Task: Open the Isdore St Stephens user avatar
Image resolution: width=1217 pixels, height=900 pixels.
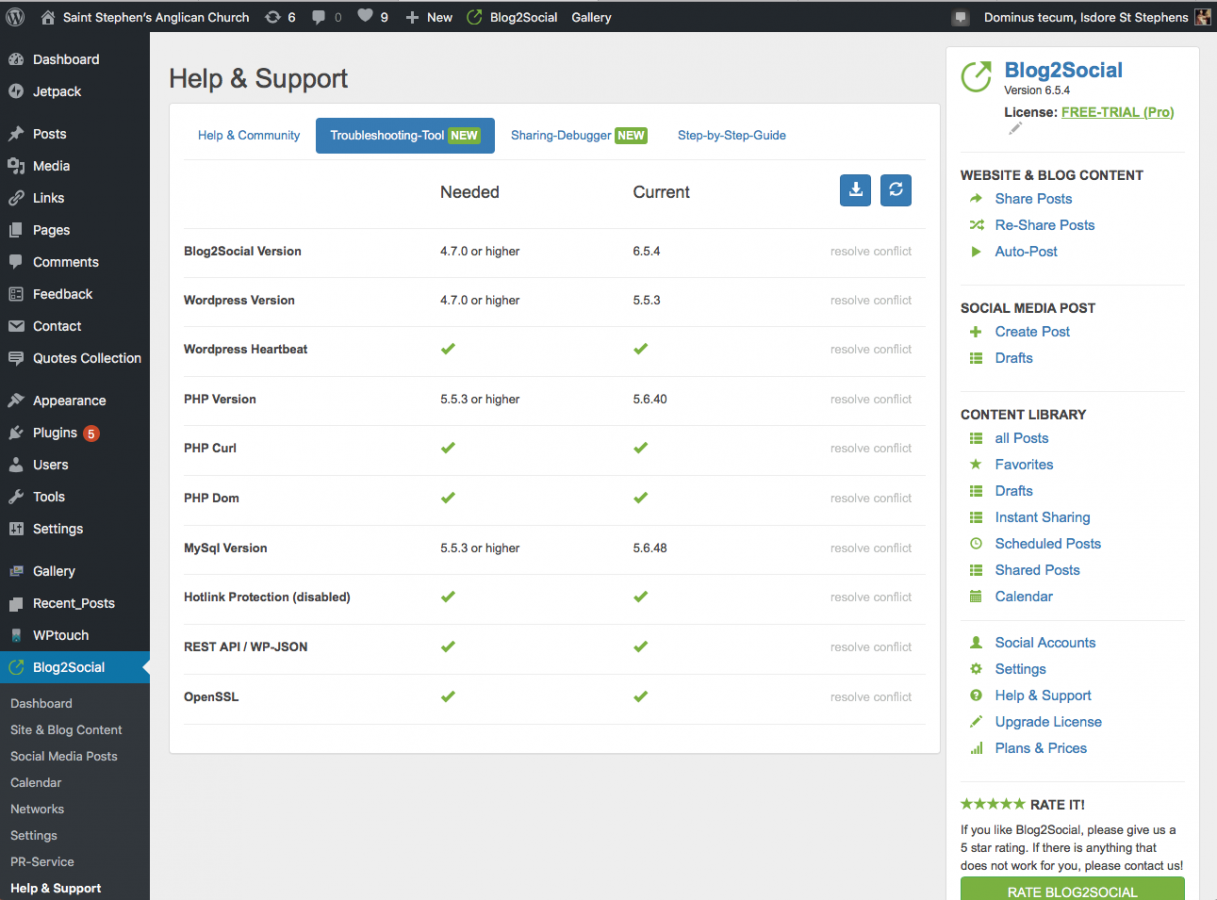Action: pyautogui.click(x=1202, y=17)
